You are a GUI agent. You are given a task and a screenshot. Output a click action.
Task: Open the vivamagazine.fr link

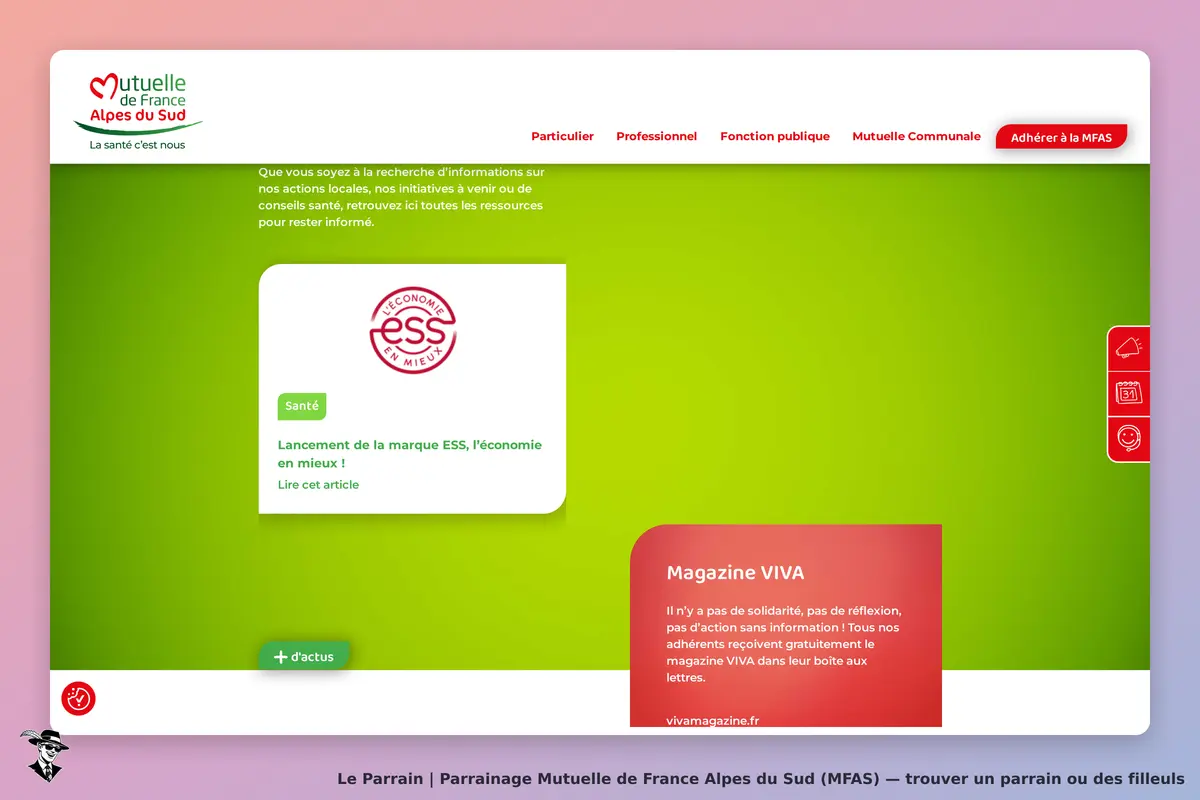(x=713, y=720)
